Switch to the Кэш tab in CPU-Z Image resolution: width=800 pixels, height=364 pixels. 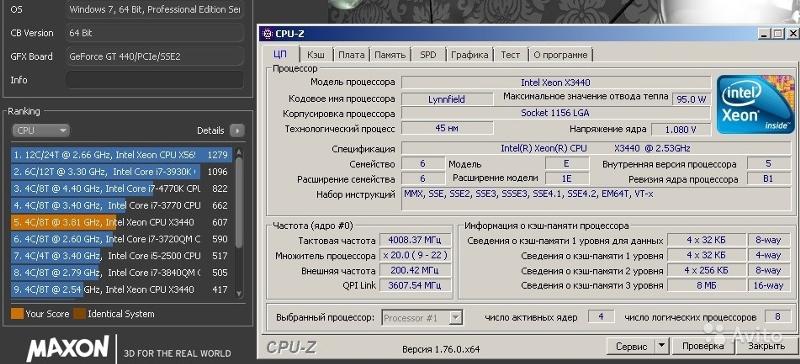pyautogui.click(x=317, y=55)
